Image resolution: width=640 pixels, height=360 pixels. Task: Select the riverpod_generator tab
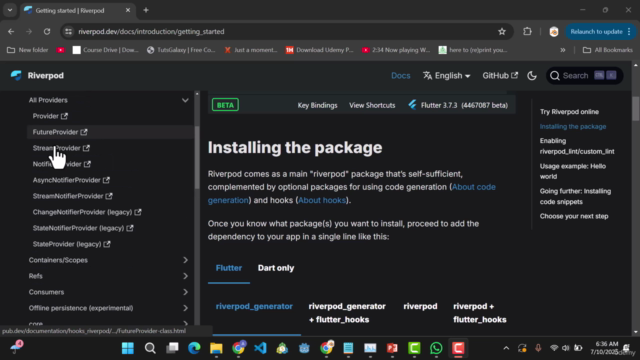pyautogui.click(x=254, y=306)
